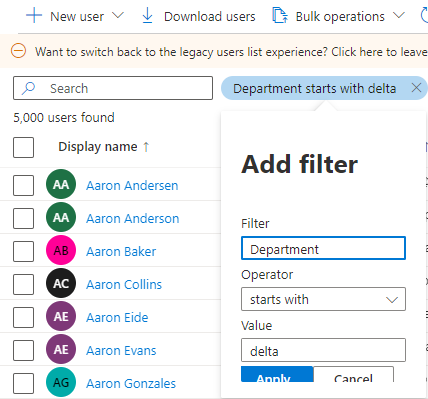Click the New user plus icon

tap(34, 16)
